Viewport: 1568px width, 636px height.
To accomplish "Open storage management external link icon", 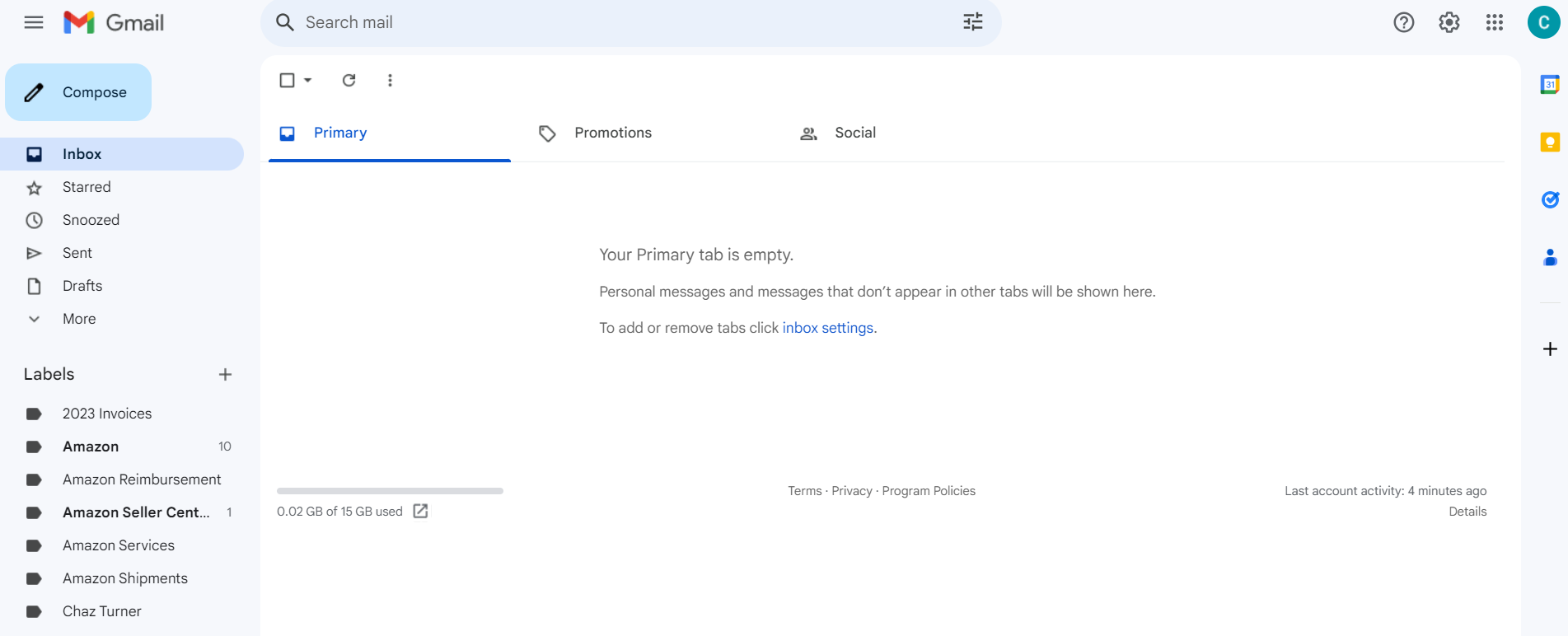I will pos(420,511).
